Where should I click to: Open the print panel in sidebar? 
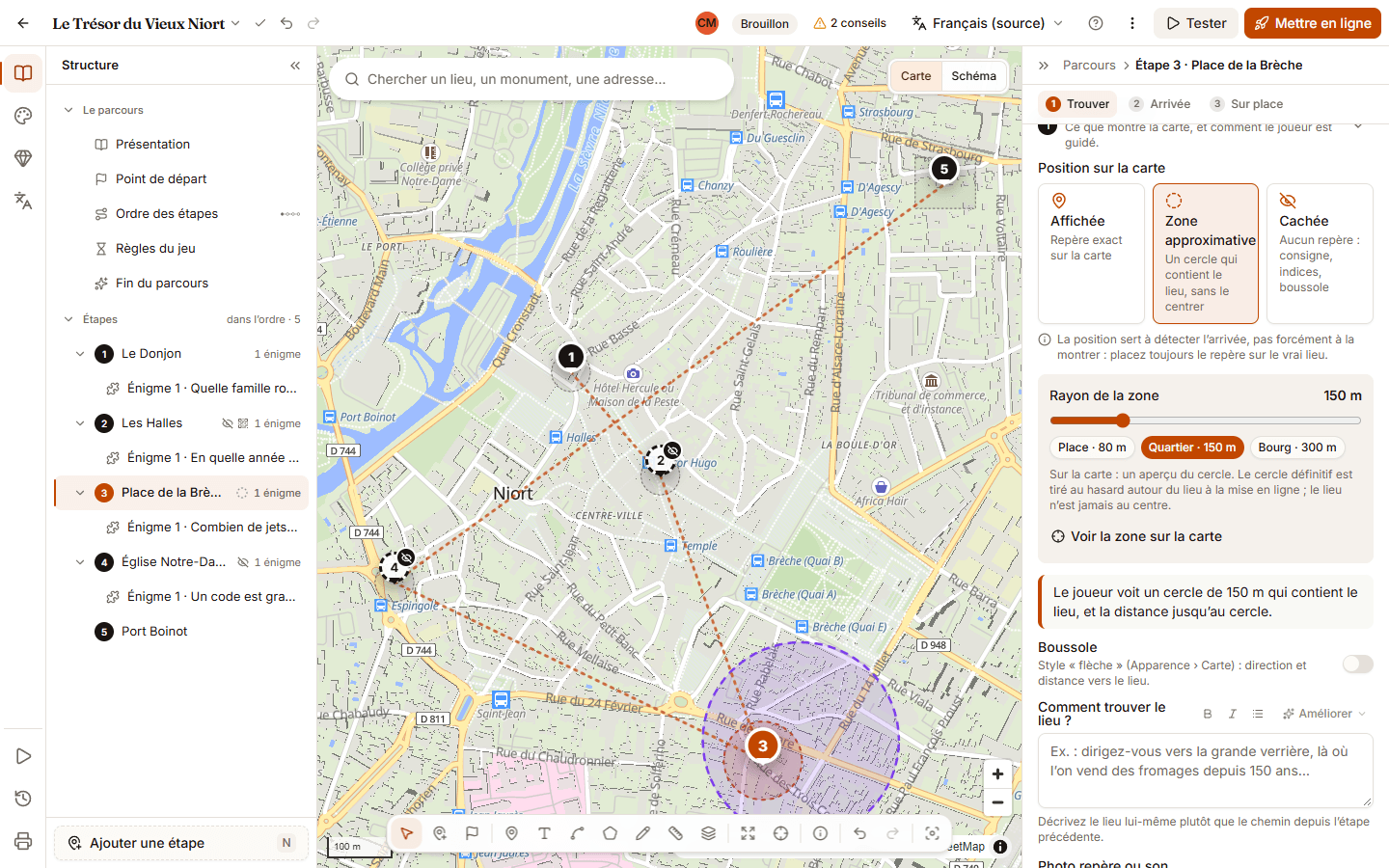[23, 841]
